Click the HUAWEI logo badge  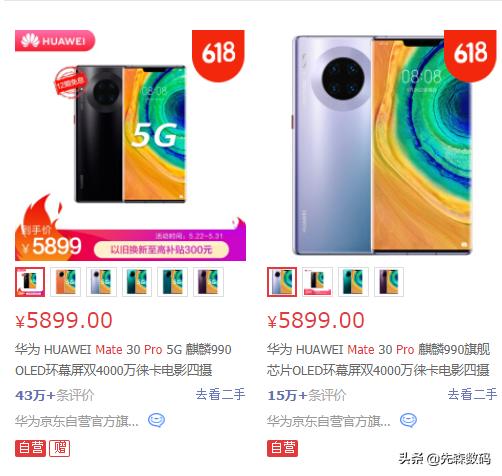pyautogui.click(x=55, y=41)
